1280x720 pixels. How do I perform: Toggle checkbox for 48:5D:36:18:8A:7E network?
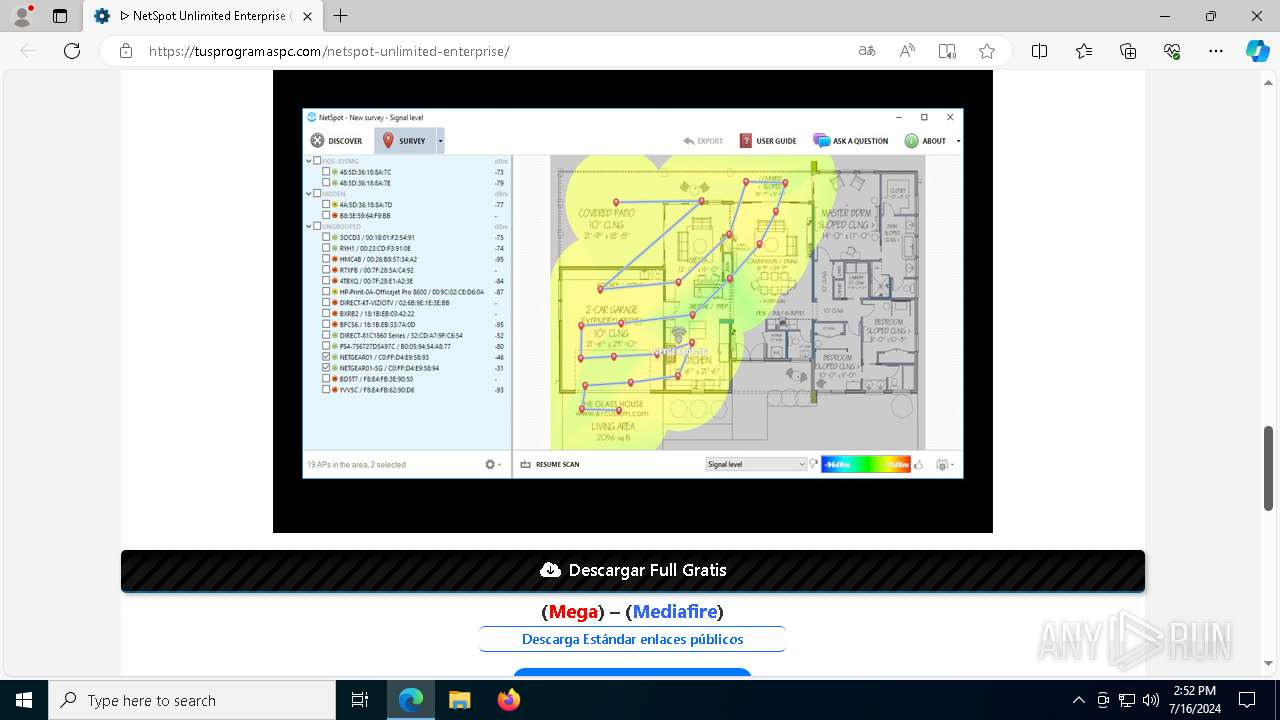[326, 183]
